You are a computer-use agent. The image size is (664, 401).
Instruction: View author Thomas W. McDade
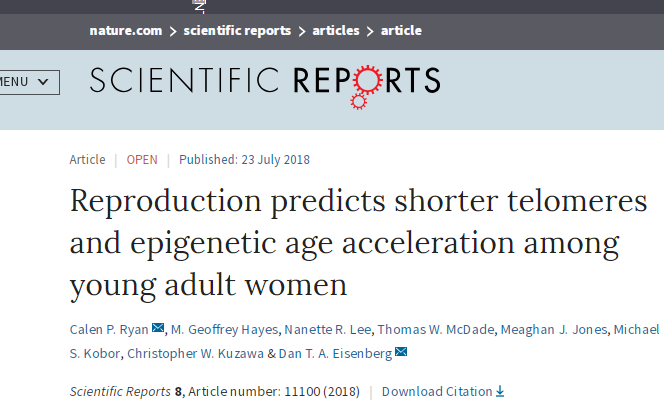point(436,329)
